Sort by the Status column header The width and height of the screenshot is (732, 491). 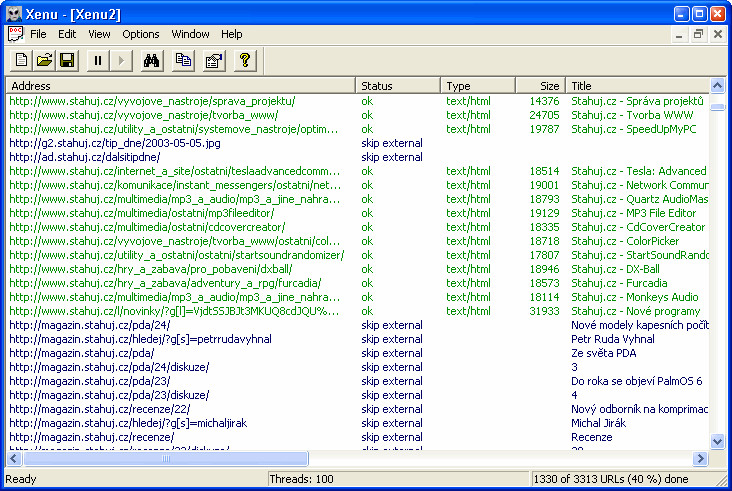click(x=398, y=86)
